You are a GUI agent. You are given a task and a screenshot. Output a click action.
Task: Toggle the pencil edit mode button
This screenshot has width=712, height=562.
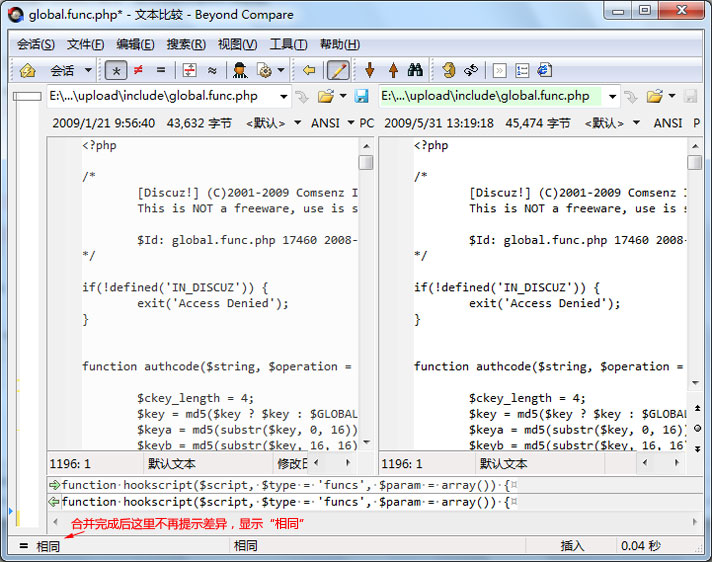tap(338, 70)
